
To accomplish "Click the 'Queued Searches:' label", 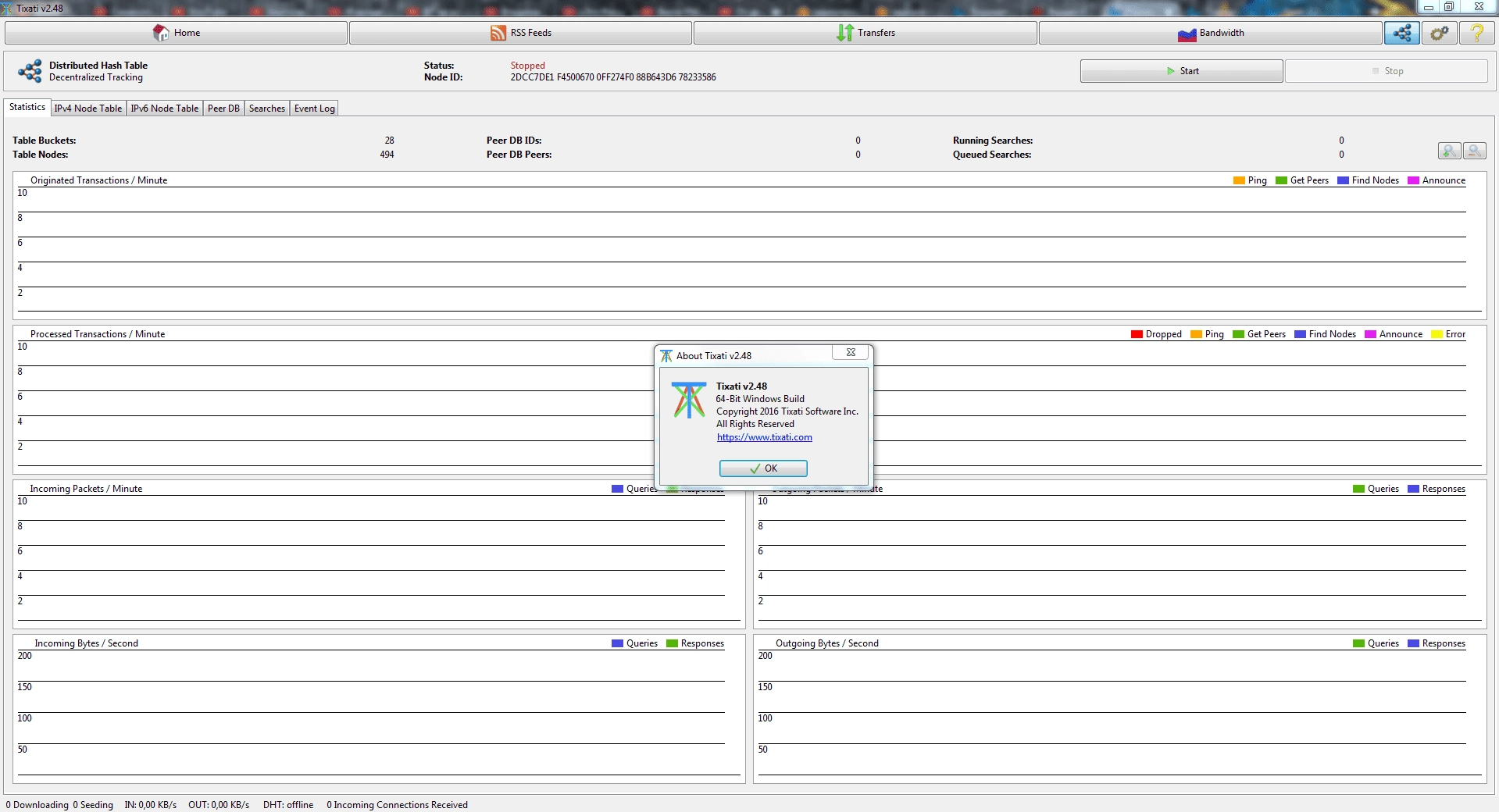I will 992,155.
